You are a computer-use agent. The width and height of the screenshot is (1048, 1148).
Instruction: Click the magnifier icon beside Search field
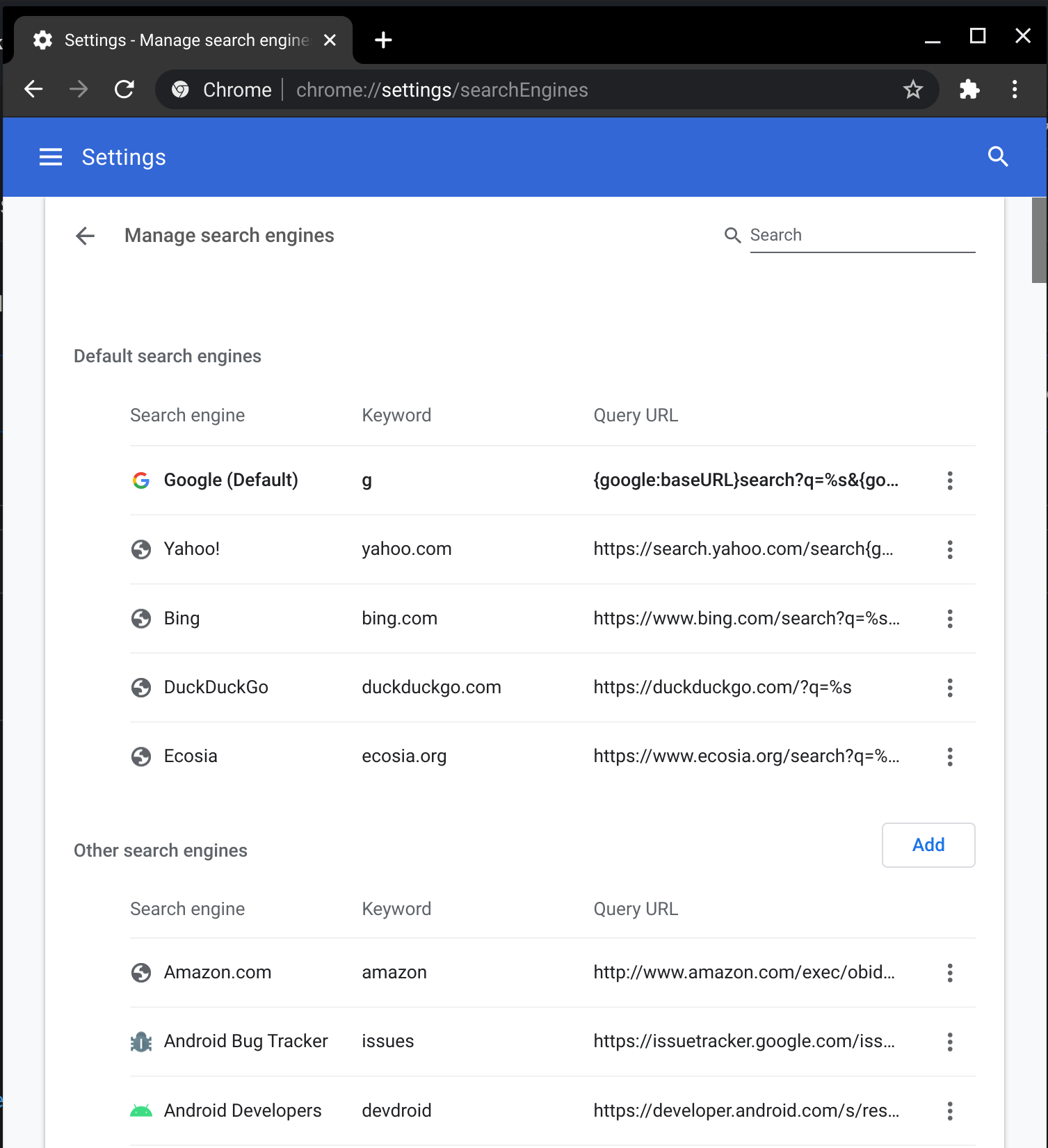point(732,235)
